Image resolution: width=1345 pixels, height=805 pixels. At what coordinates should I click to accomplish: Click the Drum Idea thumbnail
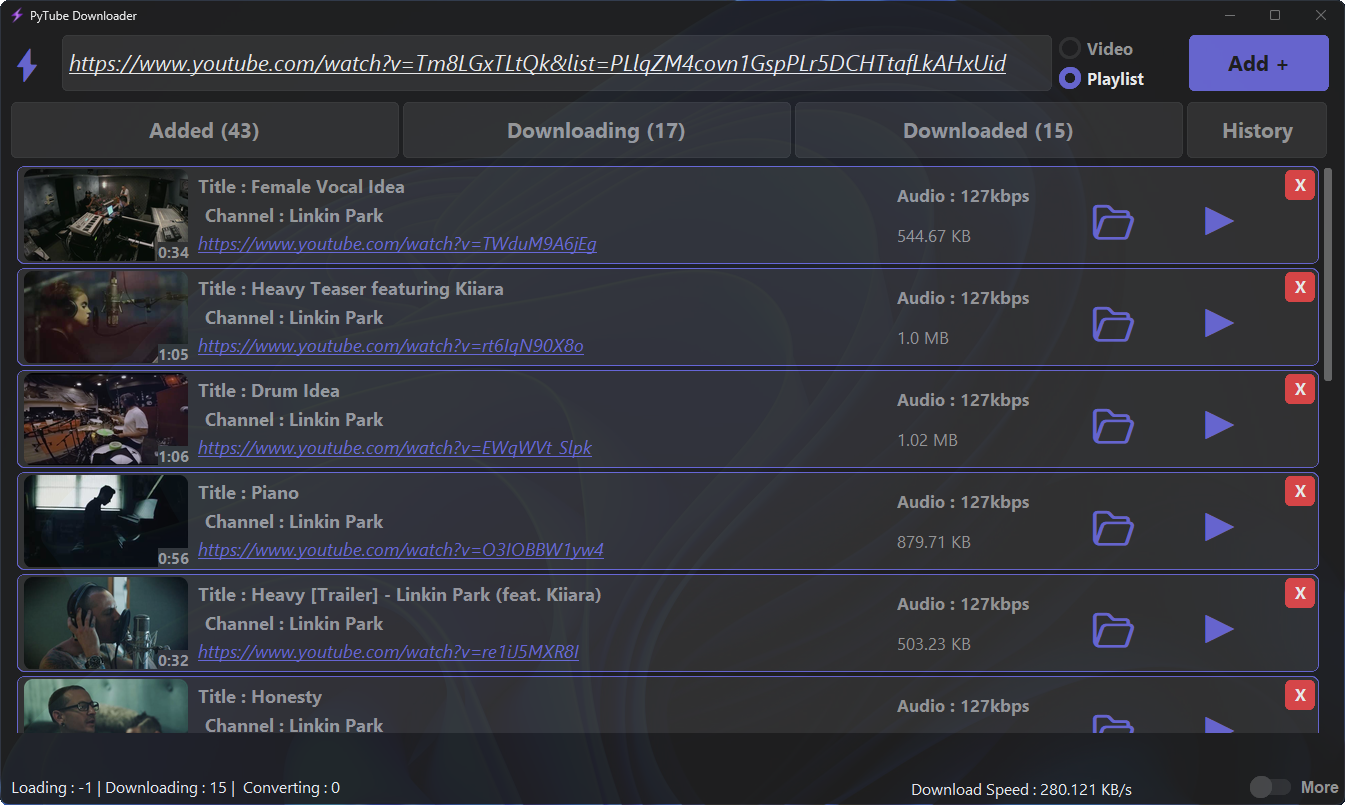(x=106, y=419)
